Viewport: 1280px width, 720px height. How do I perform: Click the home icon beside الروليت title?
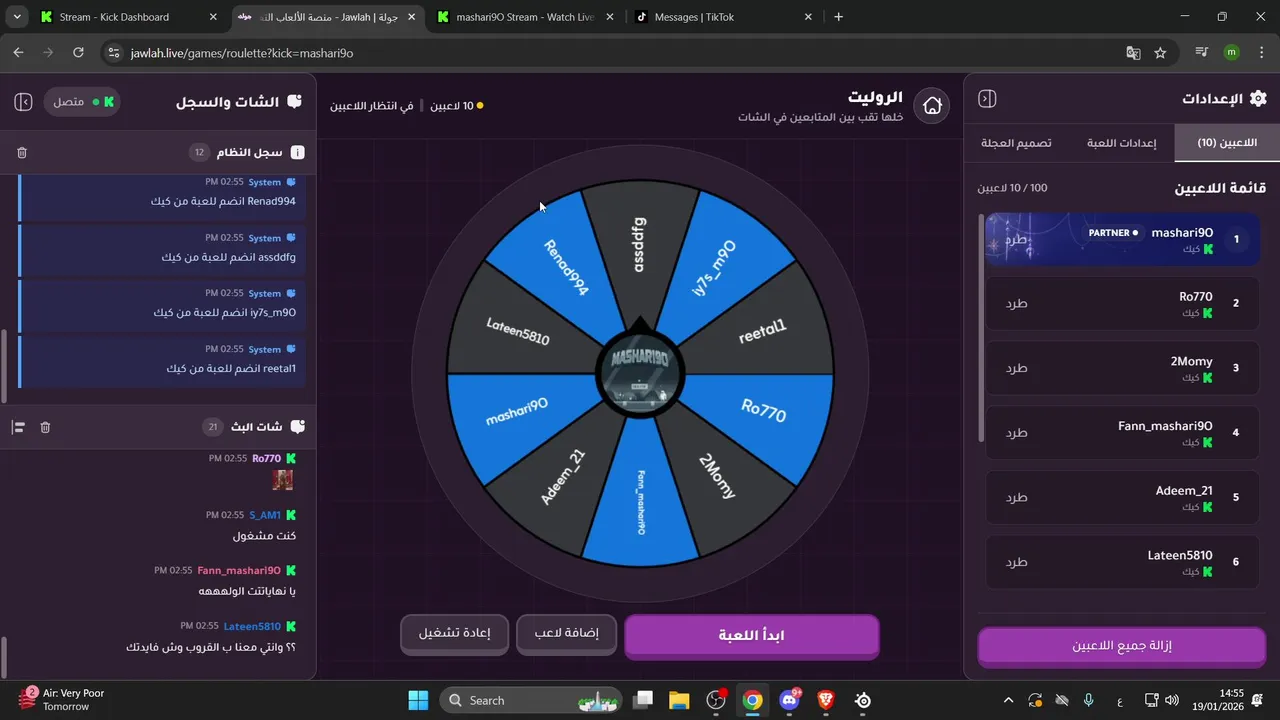(x=932, y=105)
